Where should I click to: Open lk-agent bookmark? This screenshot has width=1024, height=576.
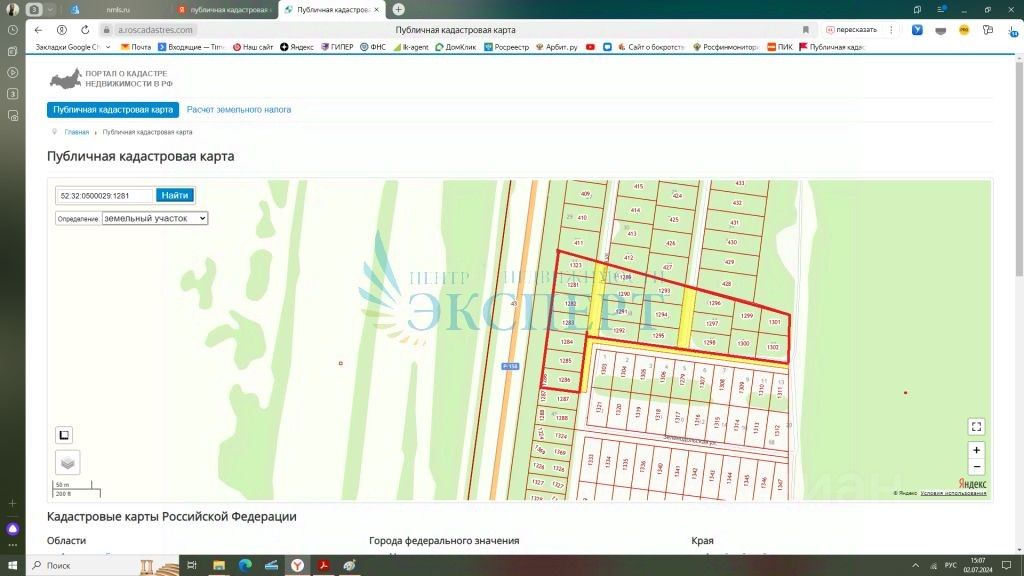pyautogui.click(x=411, y=47)
